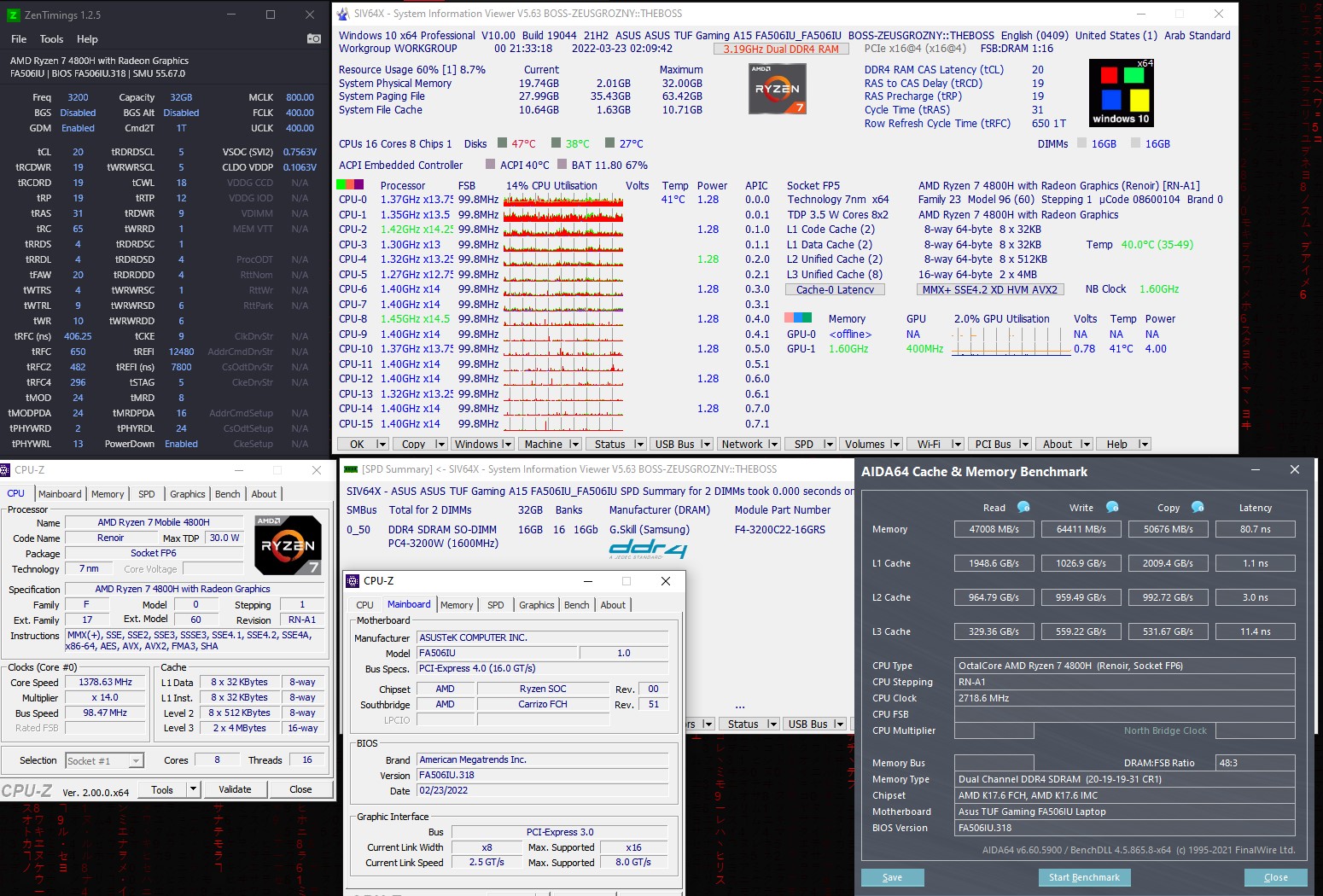Click the Memory legend color square above GPU-0
The width and height of the screenshot is (1323, 896).
click(800, 318)
